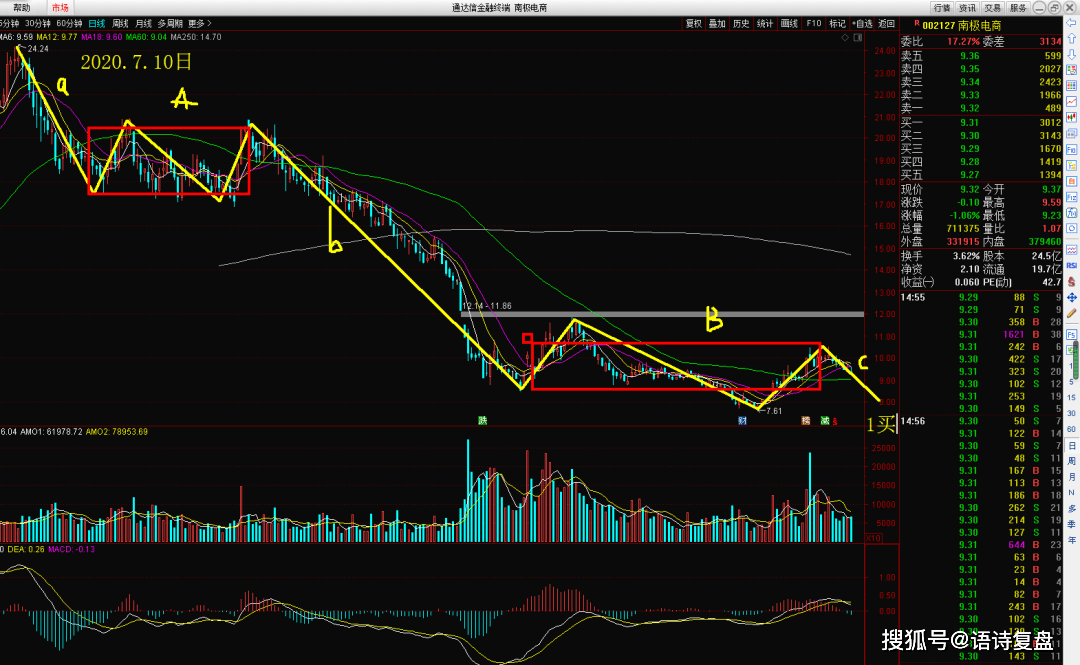Screen dimensions: 1080x665
Task: Click the panel layout icon above chart
Action: (857, 37)
